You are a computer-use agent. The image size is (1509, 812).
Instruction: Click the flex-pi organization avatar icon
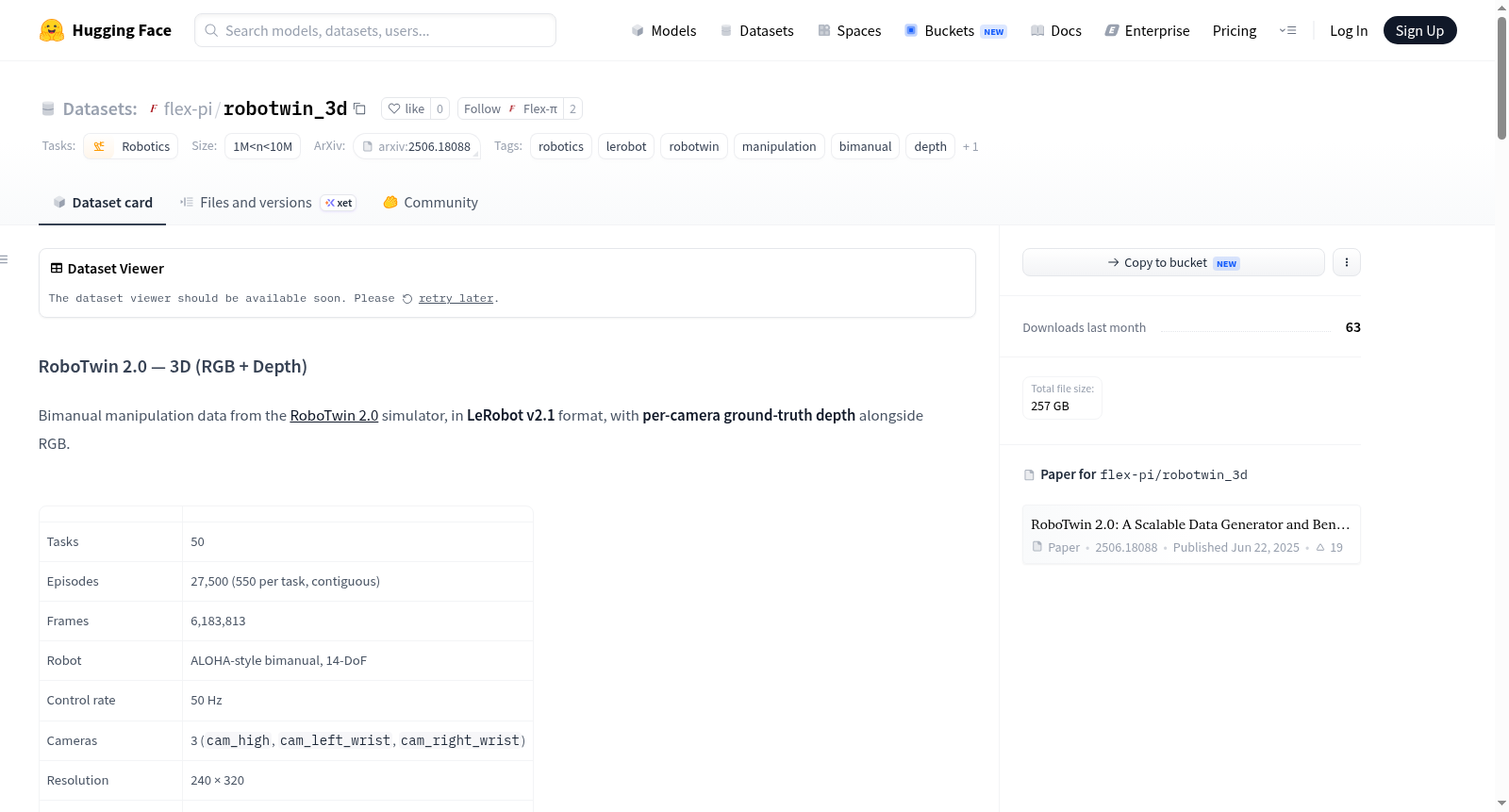[154, 108]
